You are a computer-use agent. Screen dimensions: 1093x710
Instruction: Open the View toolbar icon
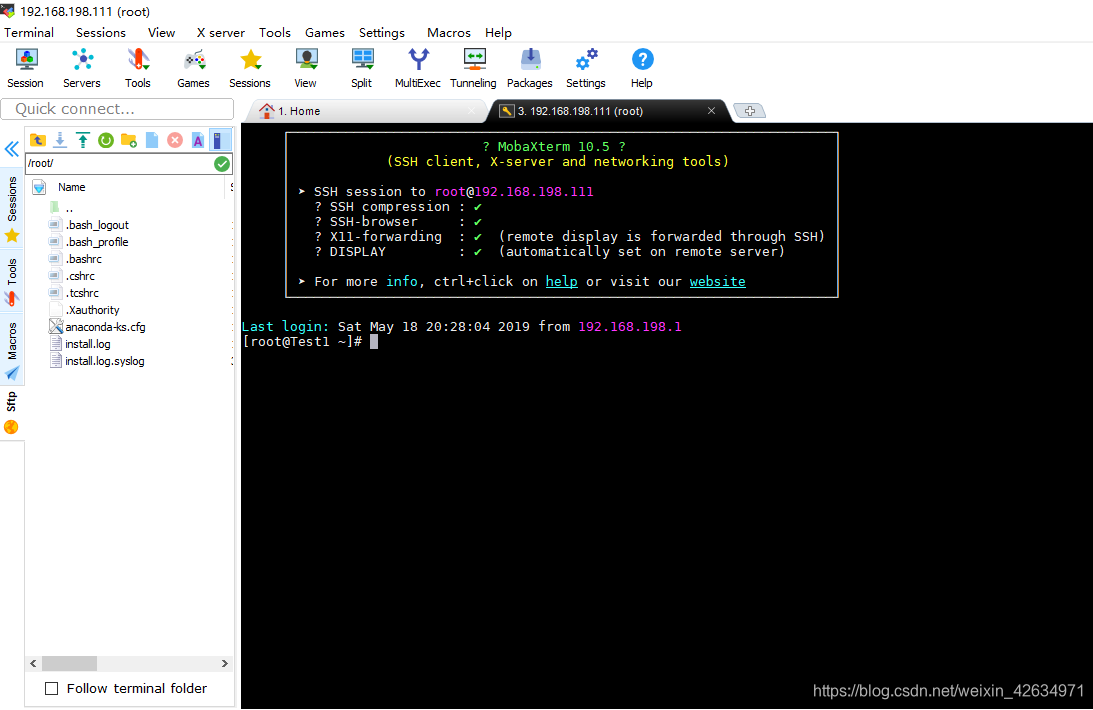coord(305,68)
